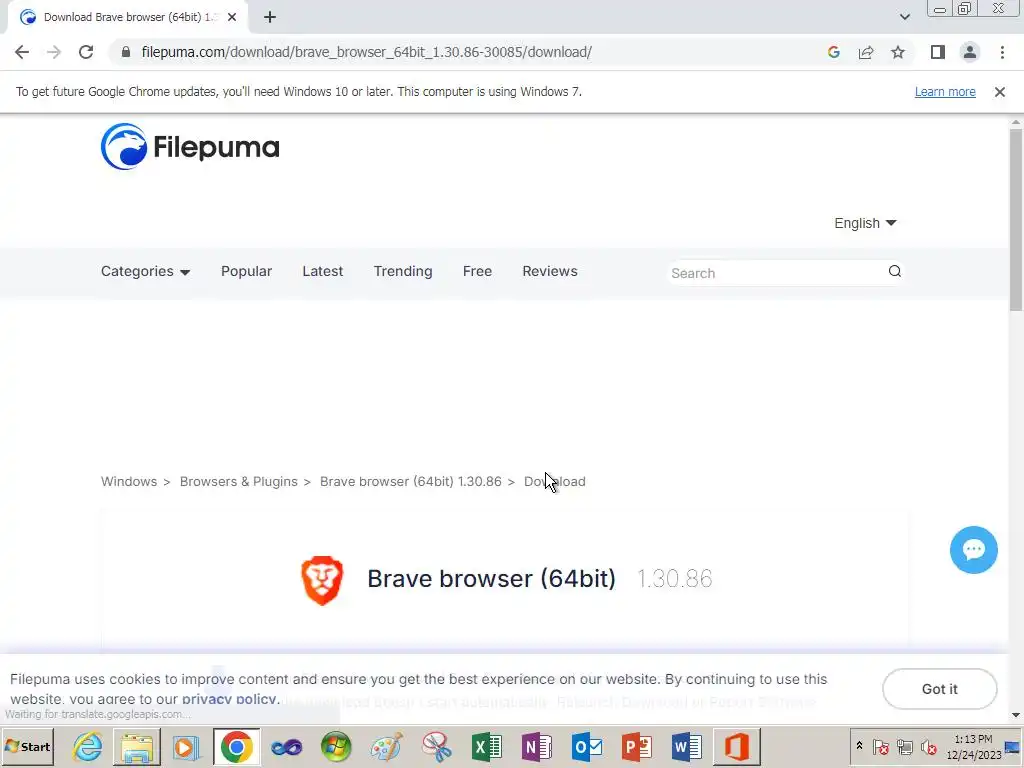Click the page vertical scrollbar thumb
This screenshot has height=768, width=1024.
[1016, 219]
